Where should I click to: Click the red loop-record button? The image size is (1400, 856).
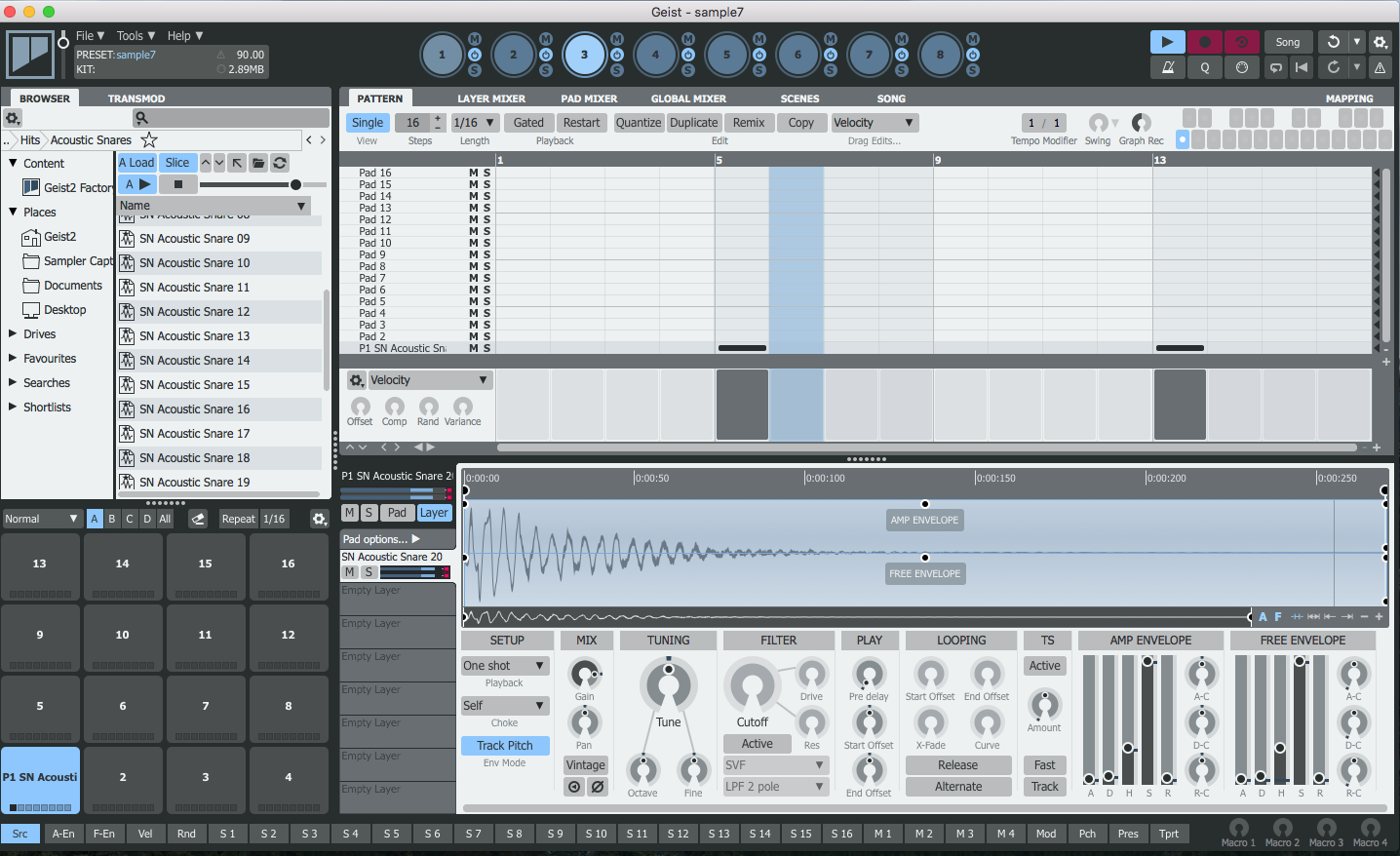1241,42
